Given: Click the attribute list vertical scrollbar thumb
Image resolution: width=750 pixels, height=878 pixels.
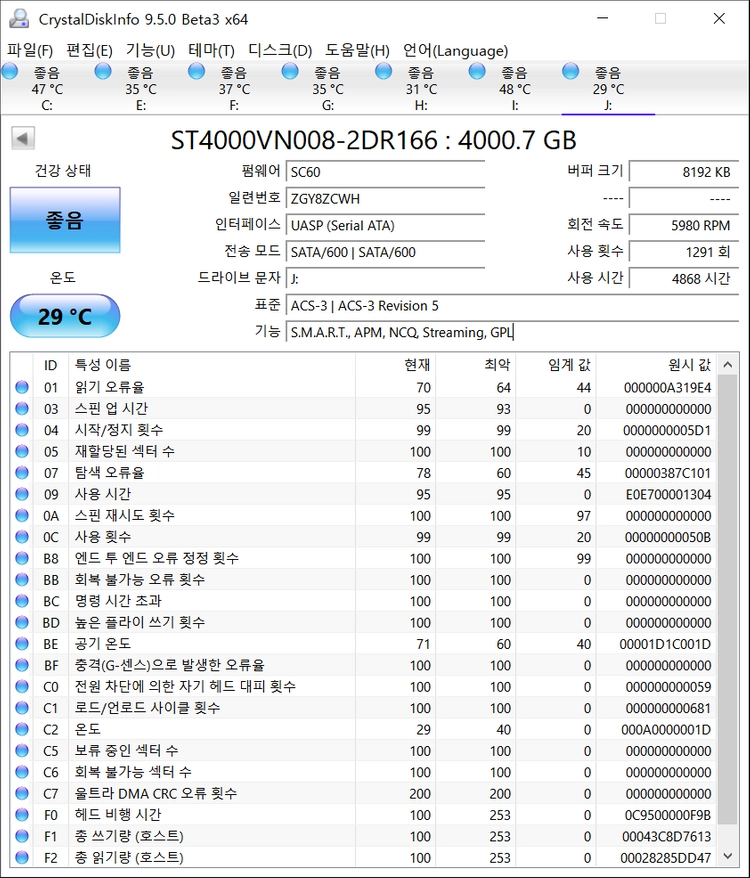Looking at the screenshot, I should pos(728,600).
